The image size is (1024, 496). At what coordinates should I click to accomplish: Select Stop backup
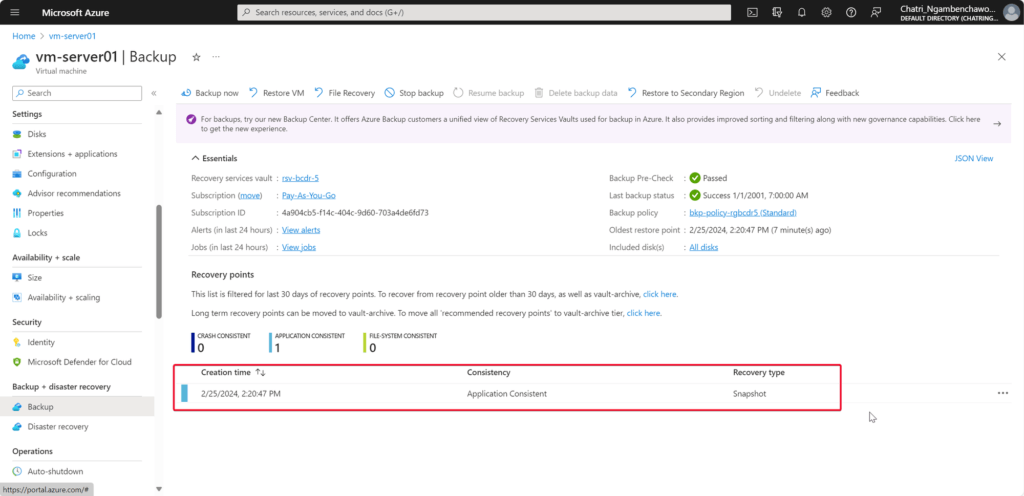point(414,93)
